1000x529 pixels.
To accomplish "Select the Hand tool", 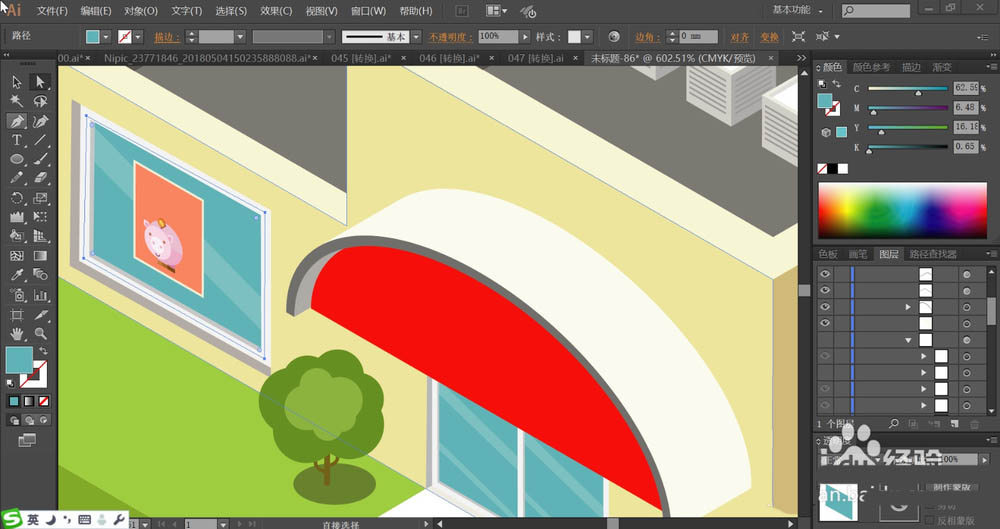I will (x=17, y=333).
